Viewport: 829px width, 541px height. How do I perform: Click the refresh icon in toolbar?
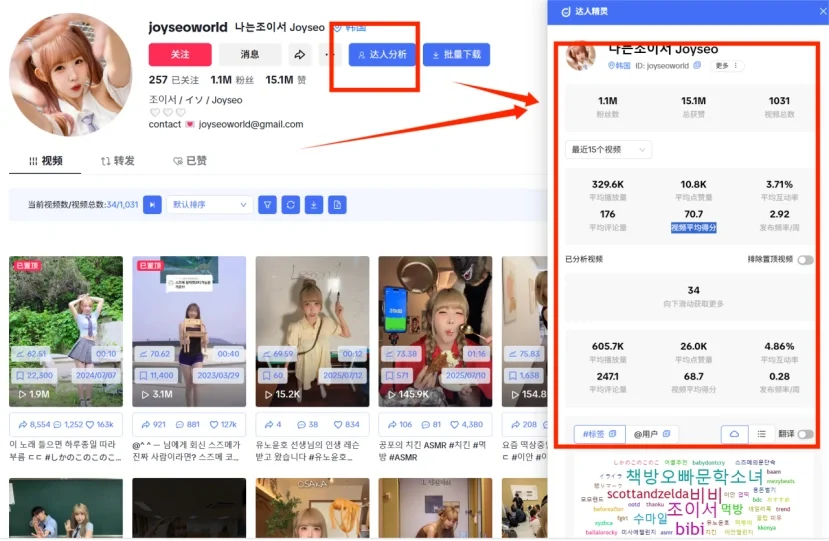pyautogui.click(x=290, y=205)
